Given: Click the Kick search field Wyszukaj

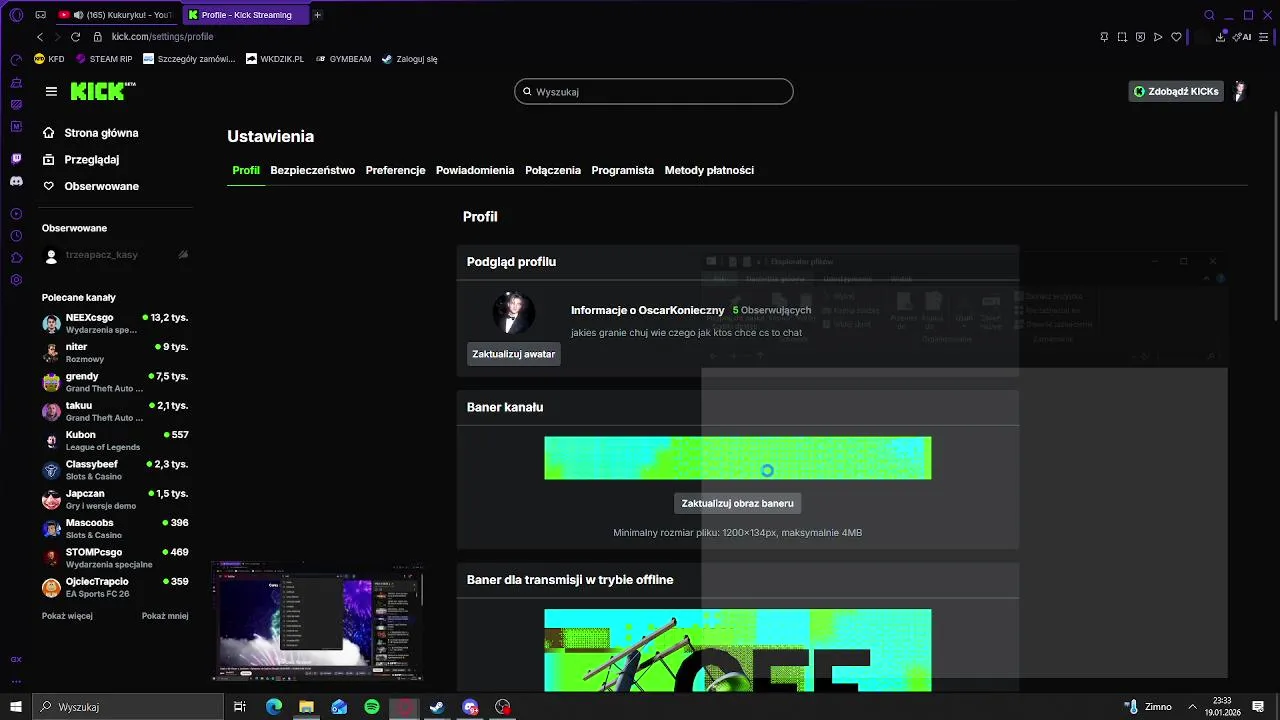Looking at the screenshot, I should pos(654,91).
